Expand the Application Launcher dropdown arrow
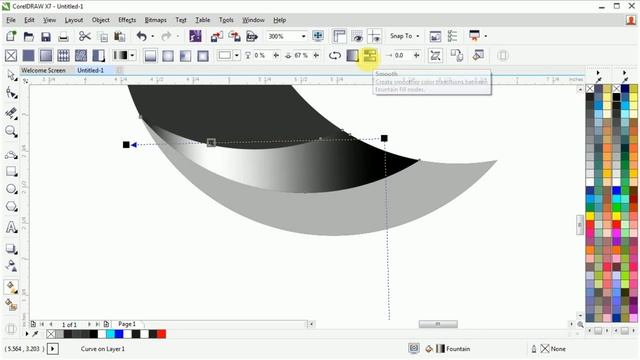The width and height of the screenshot is (640, 360). pyautogui.click(x=485, y=36)
